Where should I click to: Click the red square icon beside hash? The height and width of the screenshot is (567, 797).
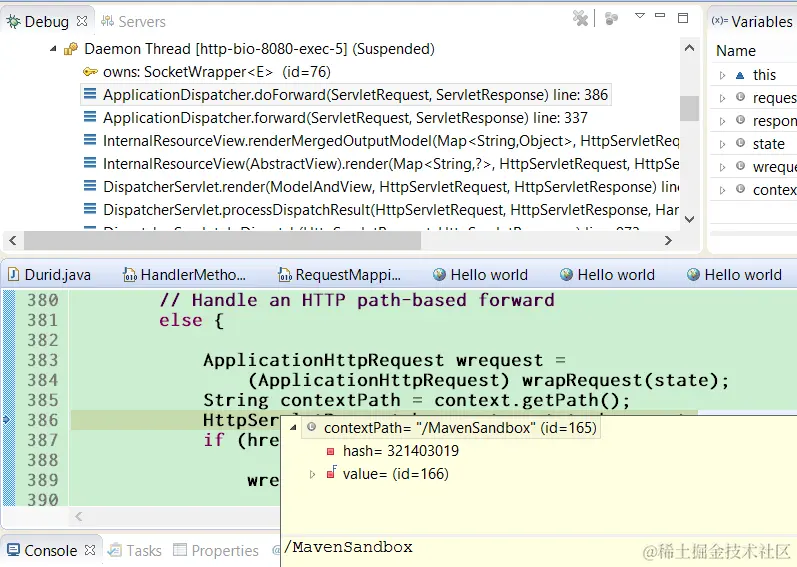[330, 451]
